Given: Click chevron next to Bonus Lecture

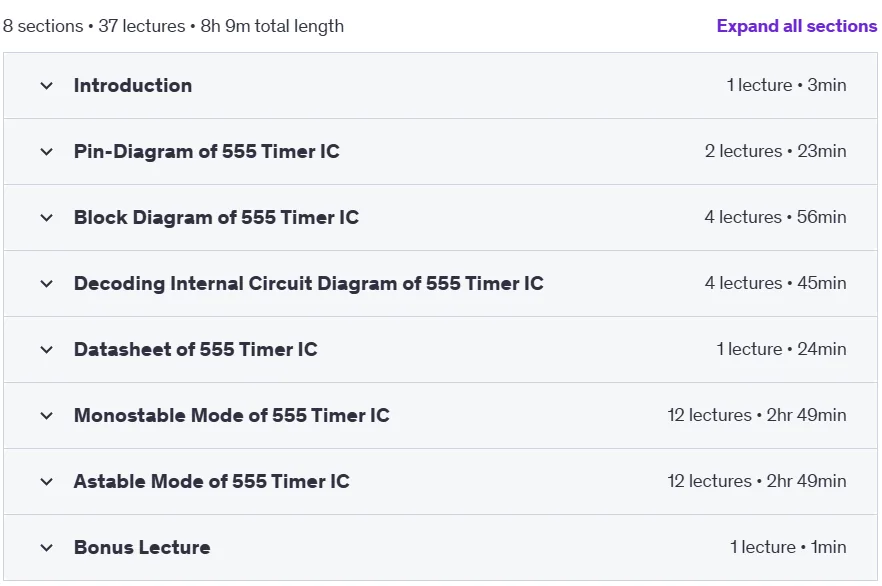Looking at the screenshot, I should (47, 548).
